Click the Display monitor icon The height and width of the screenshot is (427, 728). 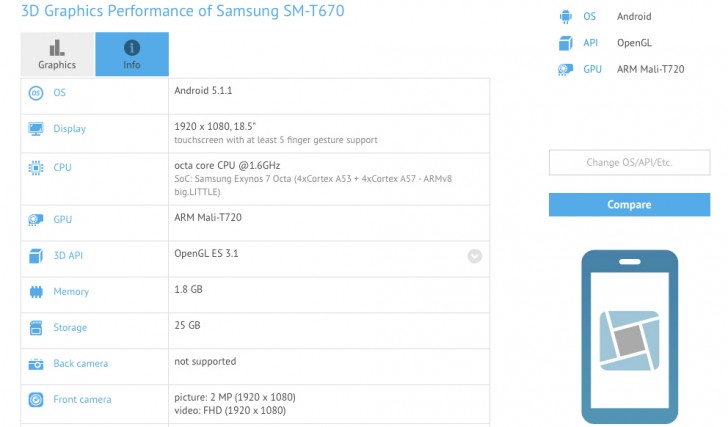[36, 129]
